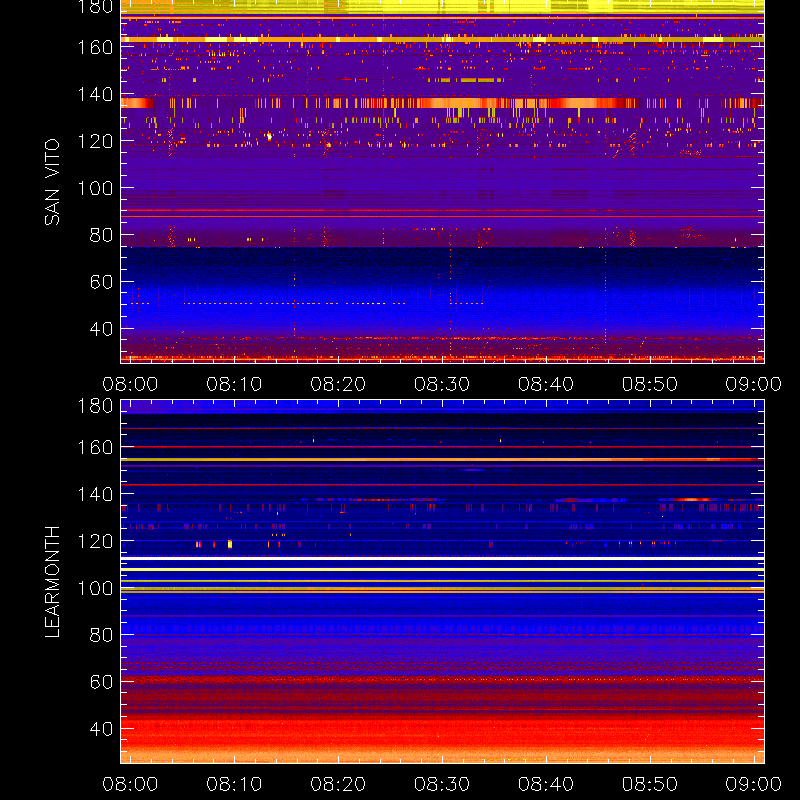This screenshot has width=800, height=800.
Task: Click 08:30 time label under San Vito plot
Action: pos(442,384)
